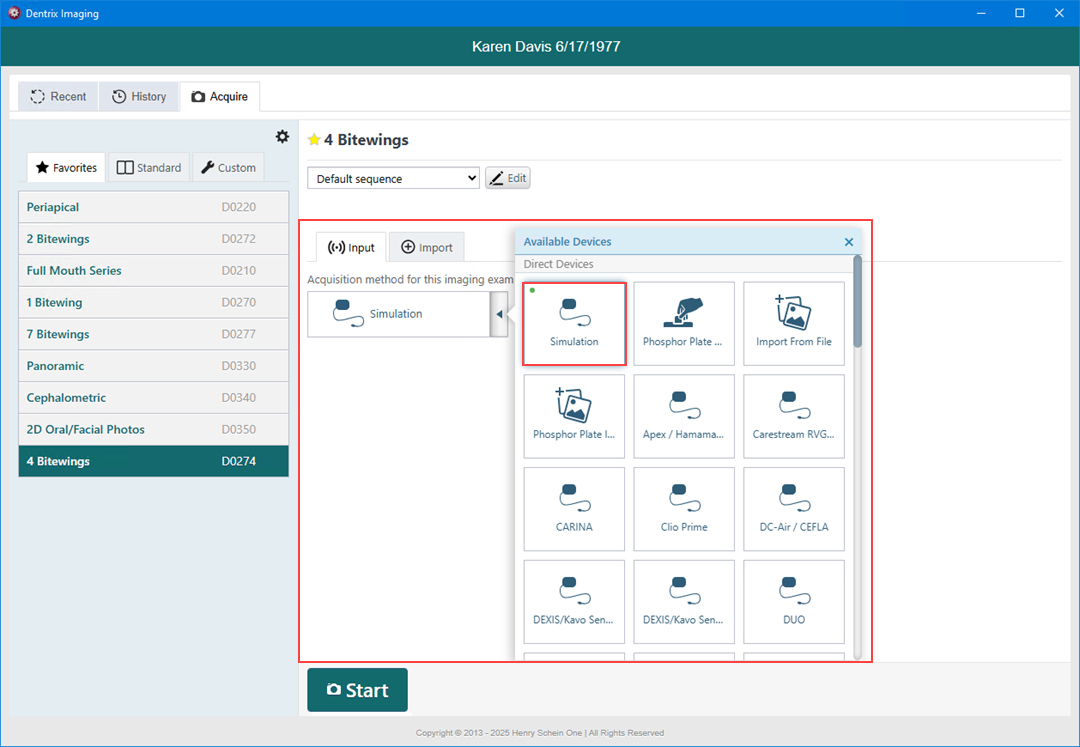The height and width of the screenshot is (747, 1080).
Task: Open the Default sequence dropdown
Action: tap(393, 179)
